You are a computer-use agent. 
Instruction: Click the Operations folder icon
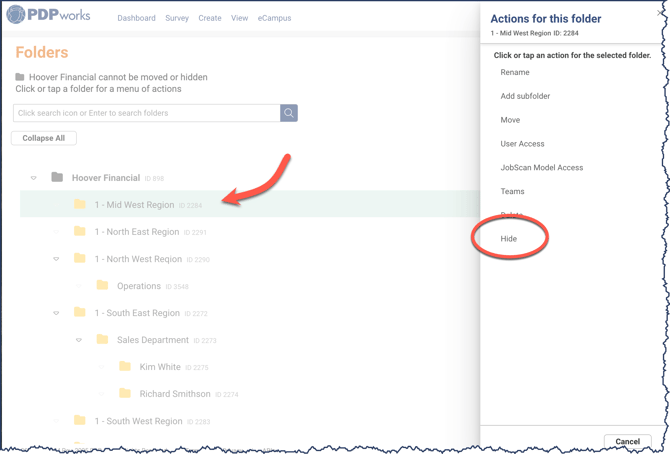(x=102, y=285)
